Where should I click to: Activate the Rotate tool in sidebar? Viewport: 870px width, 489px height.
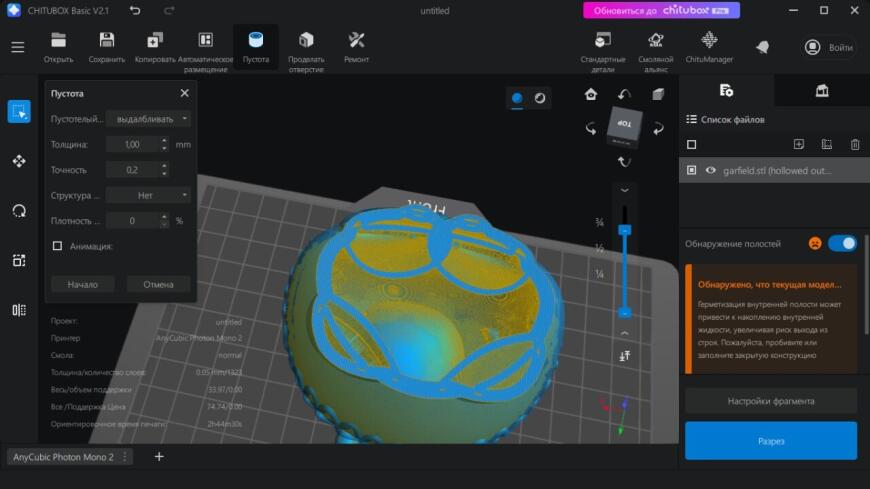(x=19, y=211)
